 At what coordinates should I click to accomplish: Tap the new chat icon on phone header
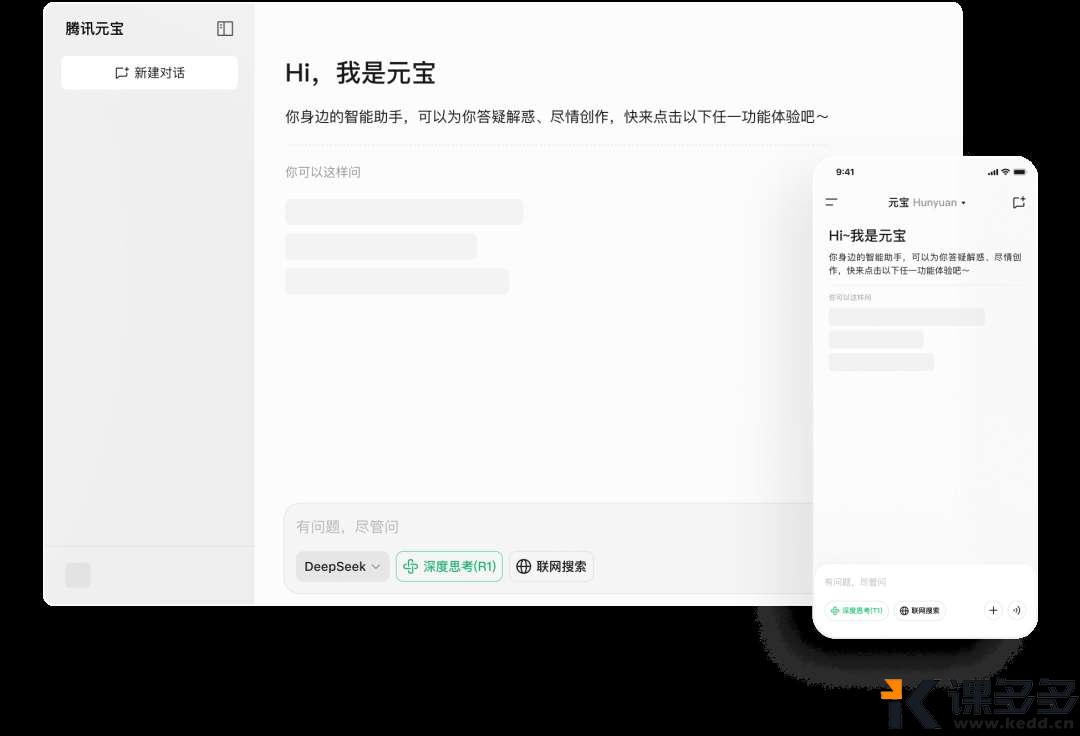pos(1018,203)
